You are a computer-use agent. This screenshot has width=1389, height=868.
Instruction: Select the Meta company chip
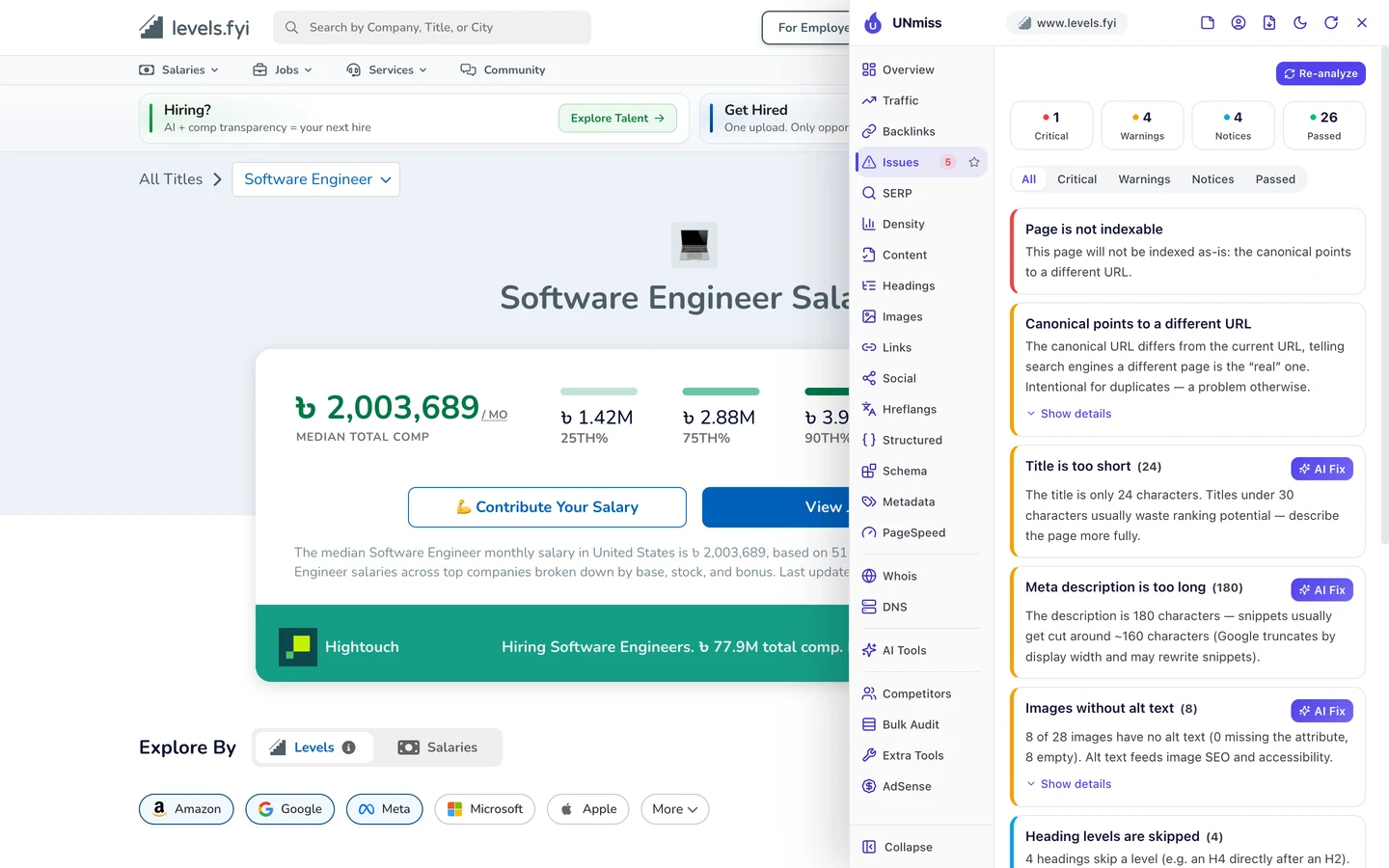(385, 809)
